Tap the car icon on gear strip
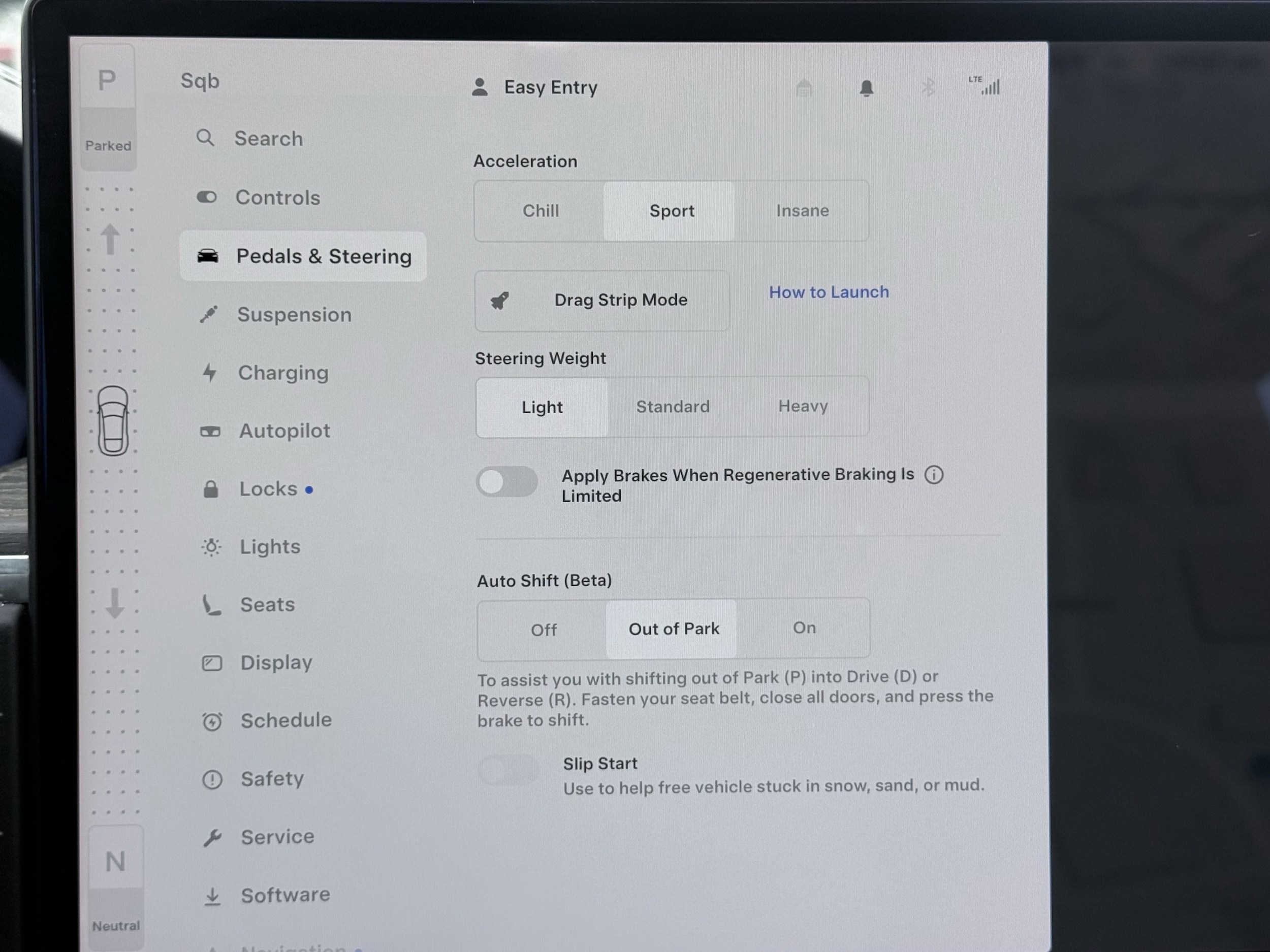The height and width of the screenshot is (952, 1270). coord(113,421)
